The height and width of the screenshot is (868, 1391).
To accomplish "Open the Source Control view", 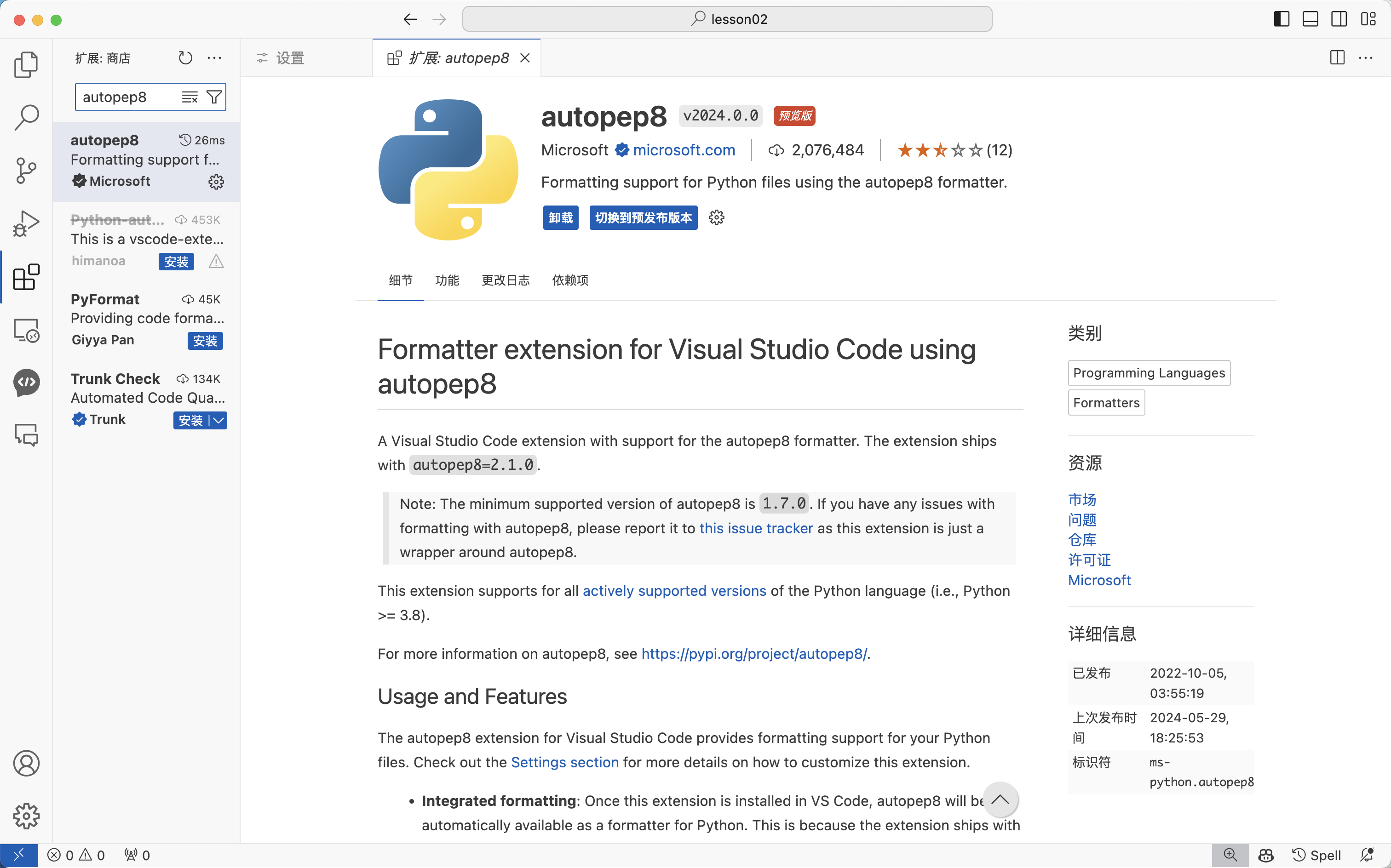I will (26, 171).
